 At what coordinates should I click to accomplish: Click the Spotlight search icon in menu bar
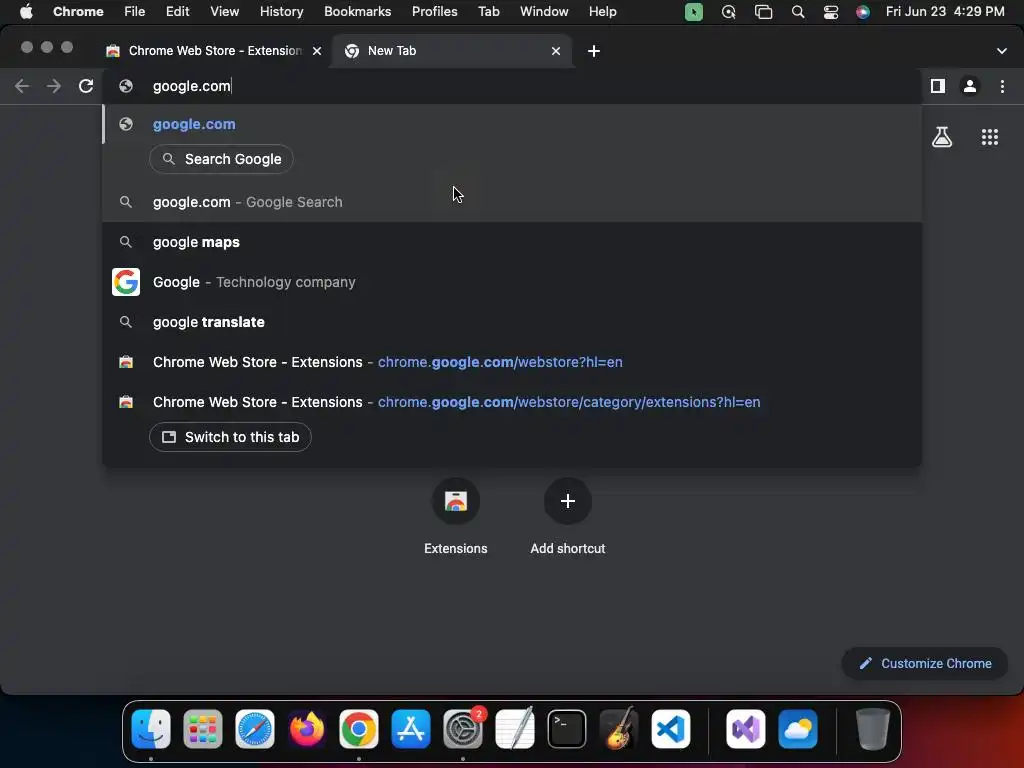(797, 12)
